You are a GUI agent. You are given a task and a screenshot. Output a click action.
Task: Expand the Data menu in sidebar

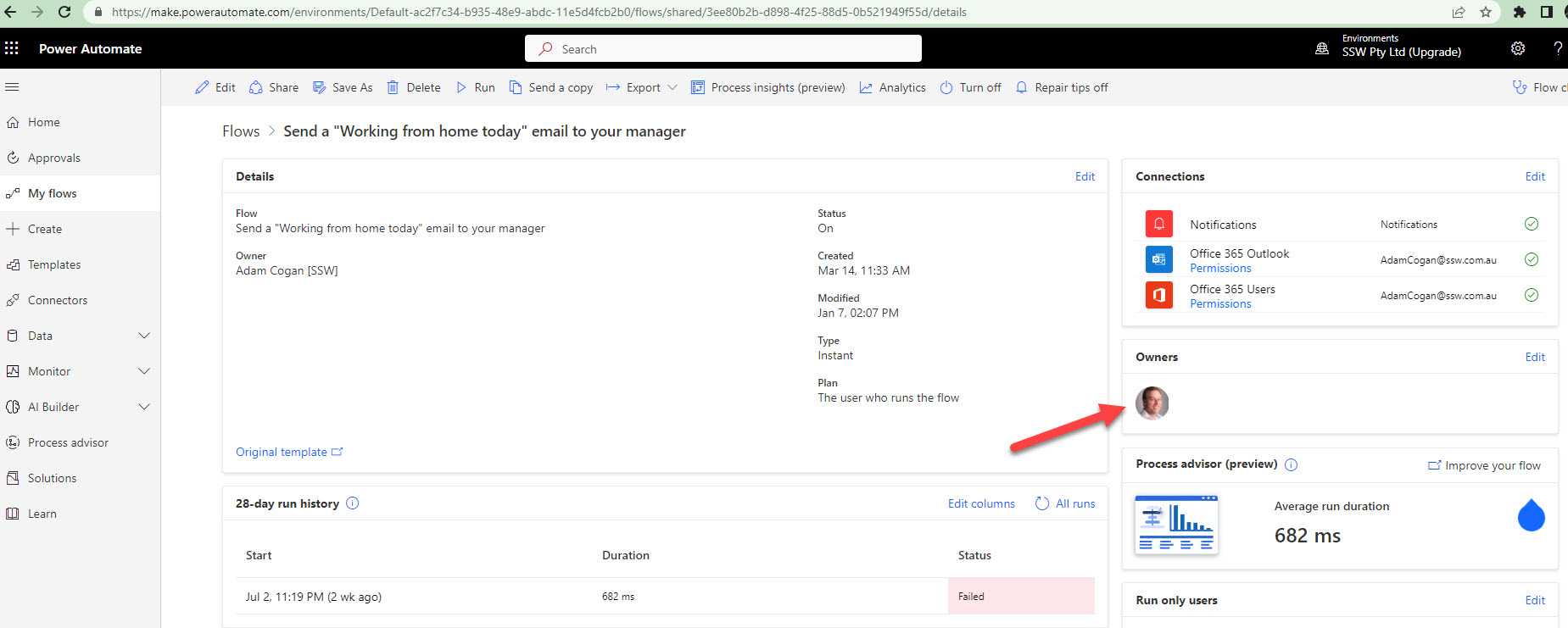[144, 336]
